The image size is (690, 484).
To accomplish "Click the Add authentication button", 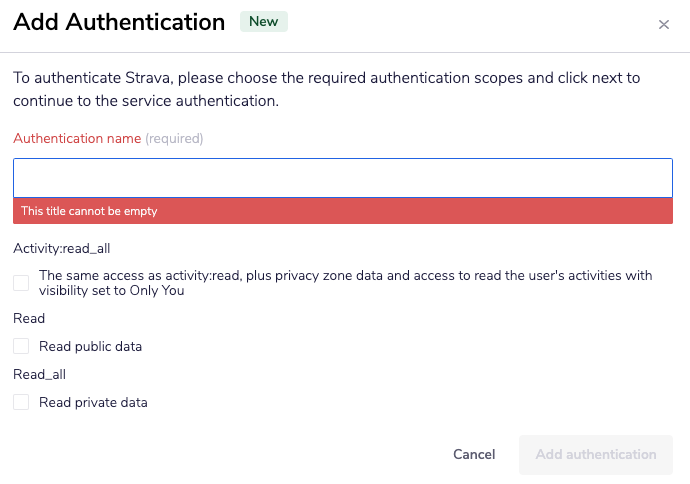I will pyautogui.click(x=596, y=454).
